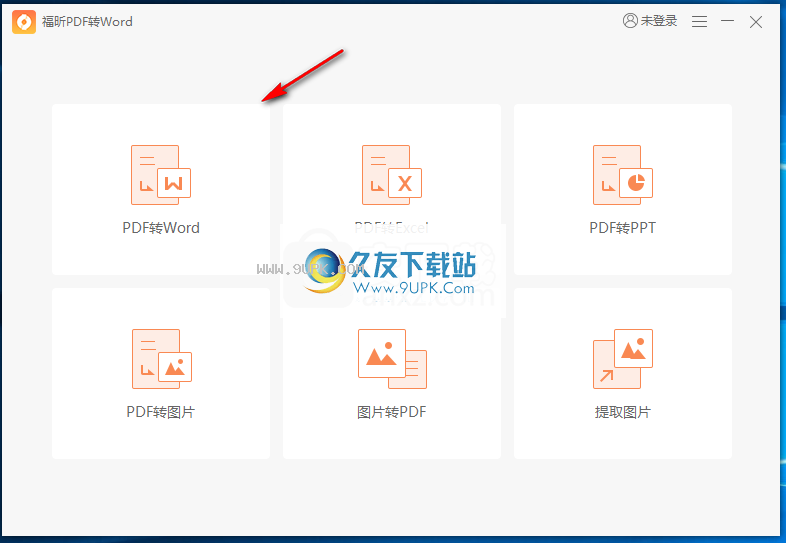Click the PDF转PPT label

(623, 228)
